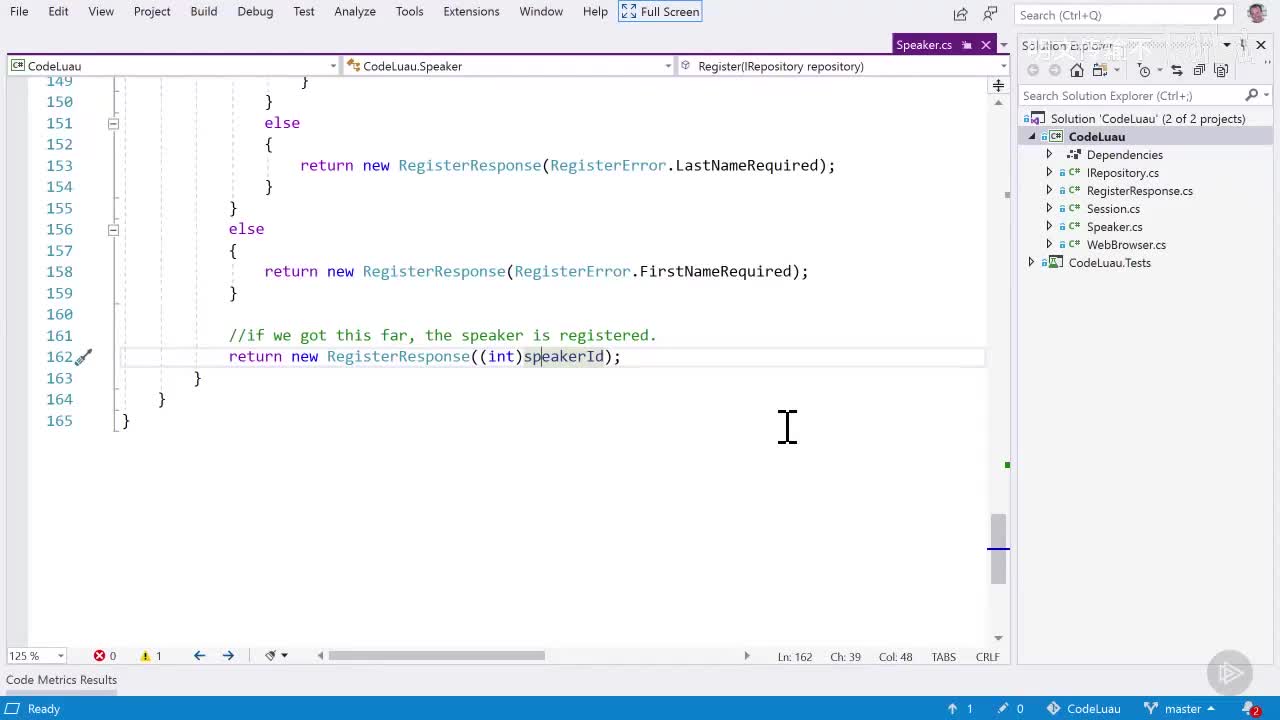Expand the WebBrowser.cs node
The image size is (1280, 720).
pyautogui.click(x=1049, y=245)
